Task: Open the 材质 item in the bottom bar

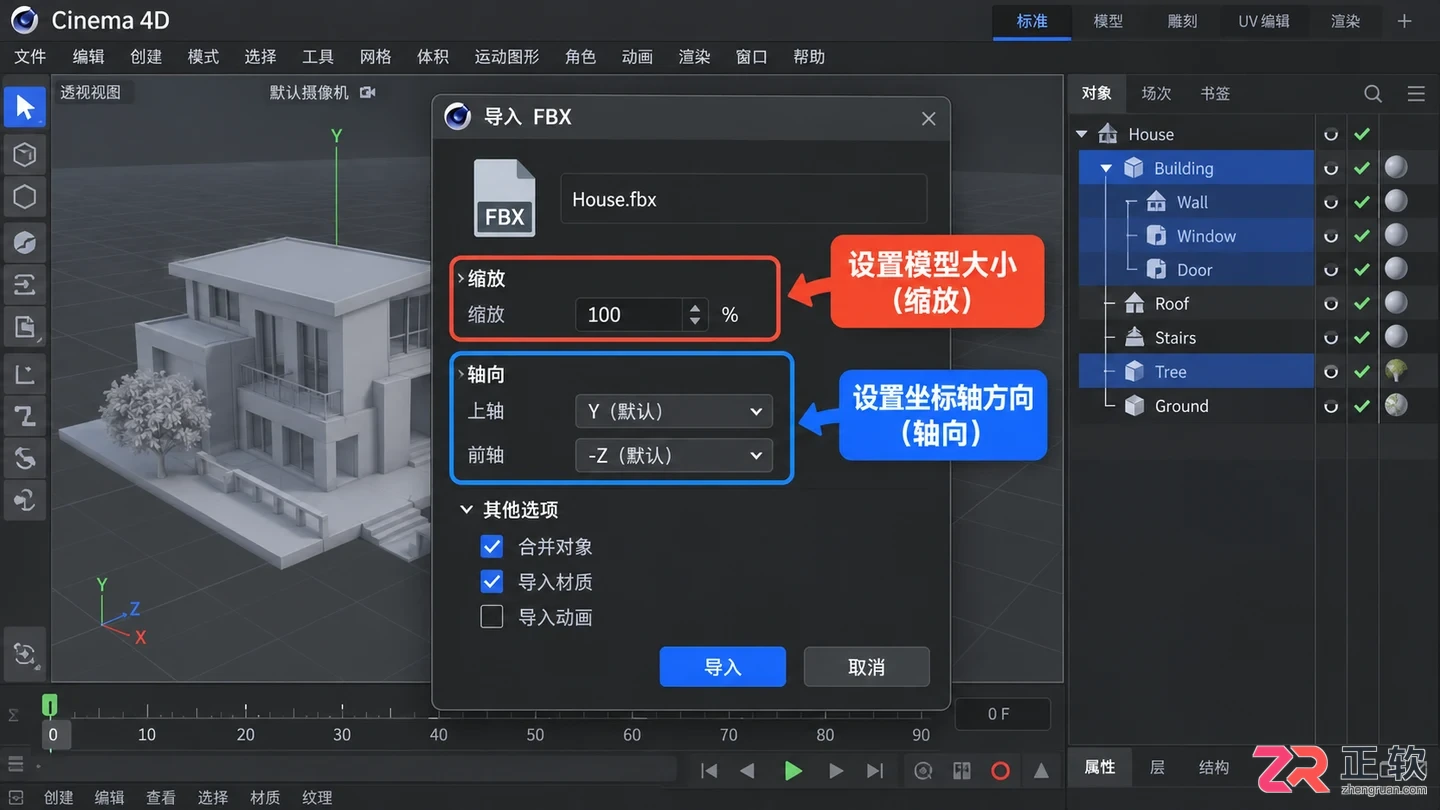Action: tap(265, 797)
